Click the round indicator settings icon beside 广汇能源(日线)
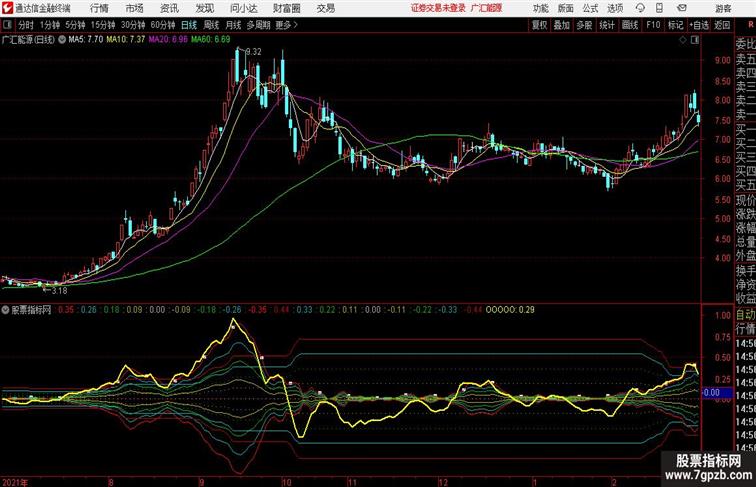 pos(62,40)
